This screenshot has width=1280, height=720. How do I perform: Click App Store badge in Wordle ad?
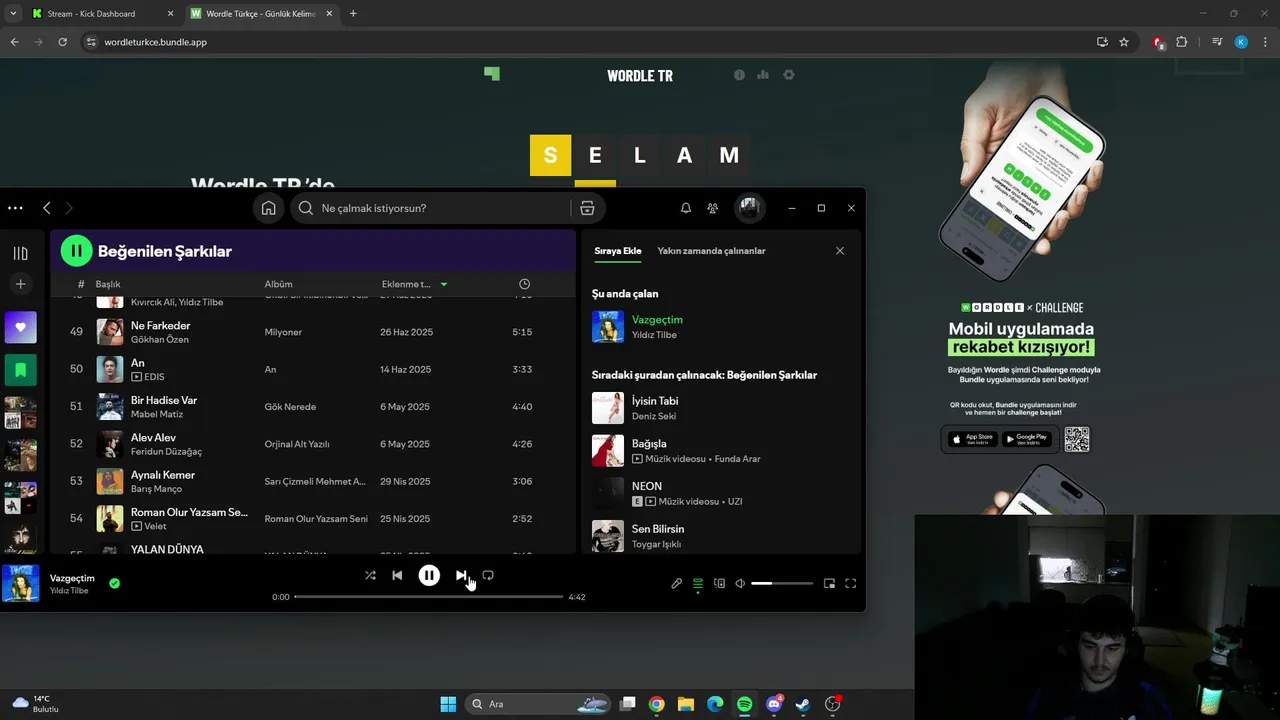(972, 439)
